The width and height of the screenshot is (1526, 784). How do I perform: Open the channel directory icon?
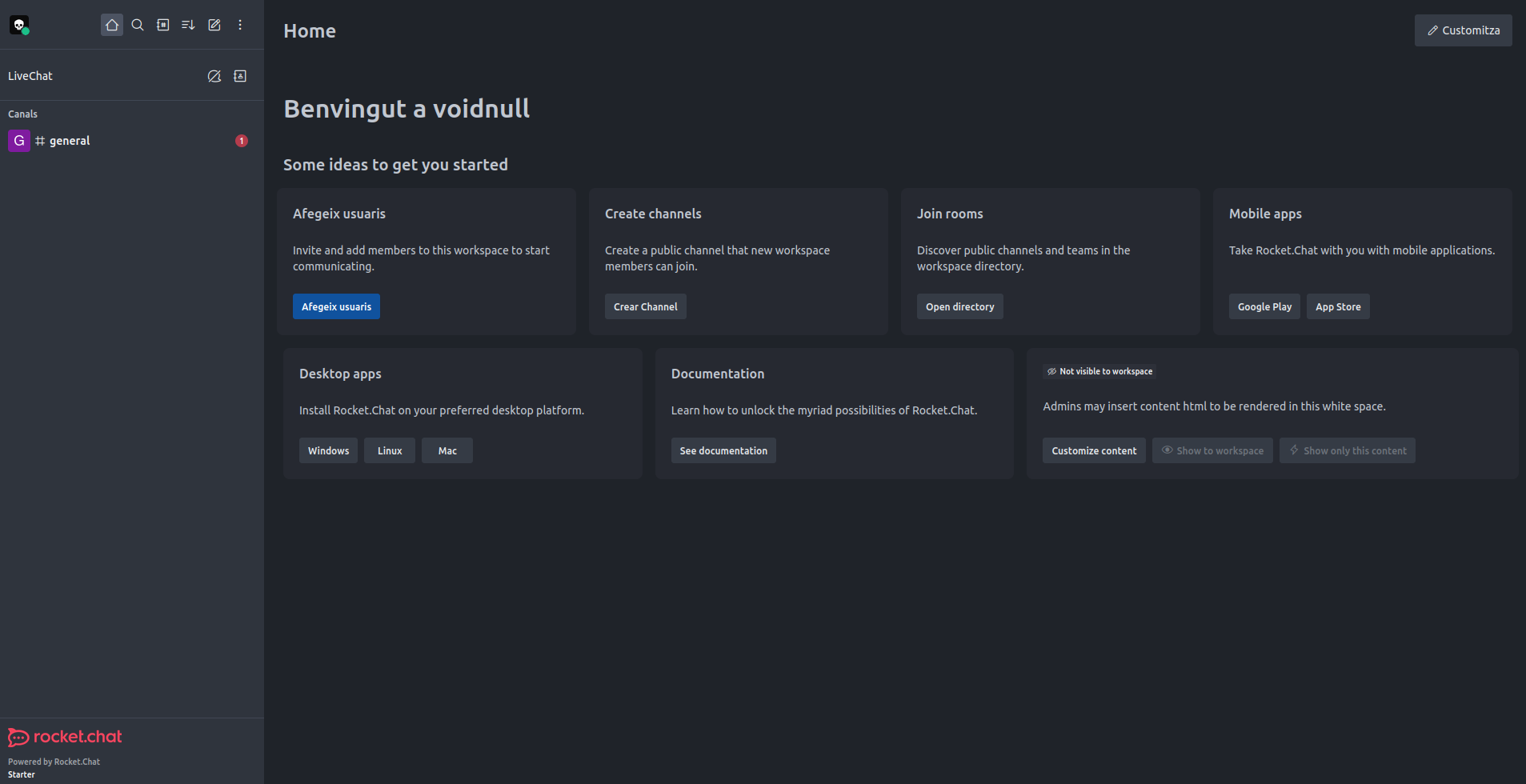click(163, 25)
